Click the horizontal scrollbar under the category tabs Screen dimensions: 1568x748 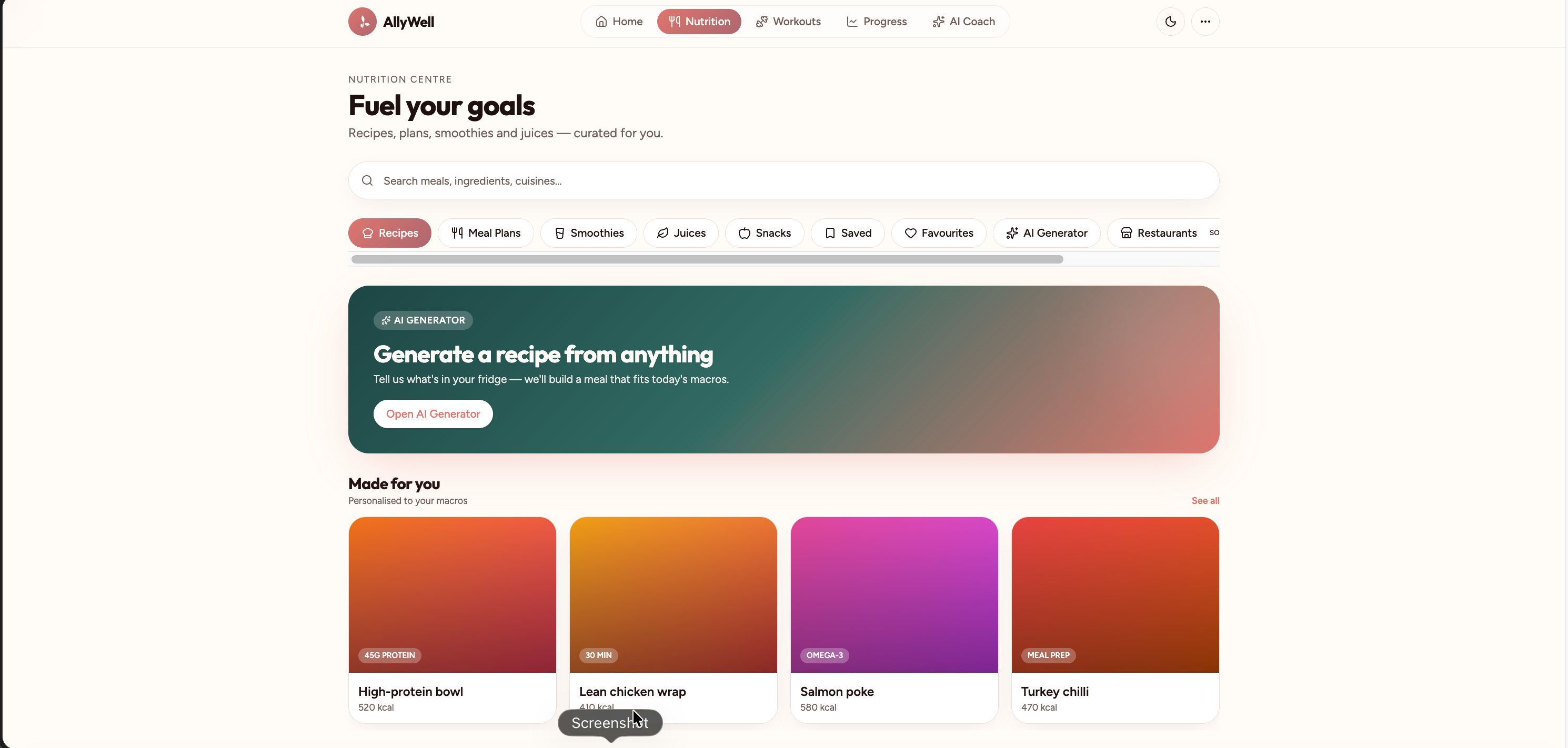coord(707,259)
